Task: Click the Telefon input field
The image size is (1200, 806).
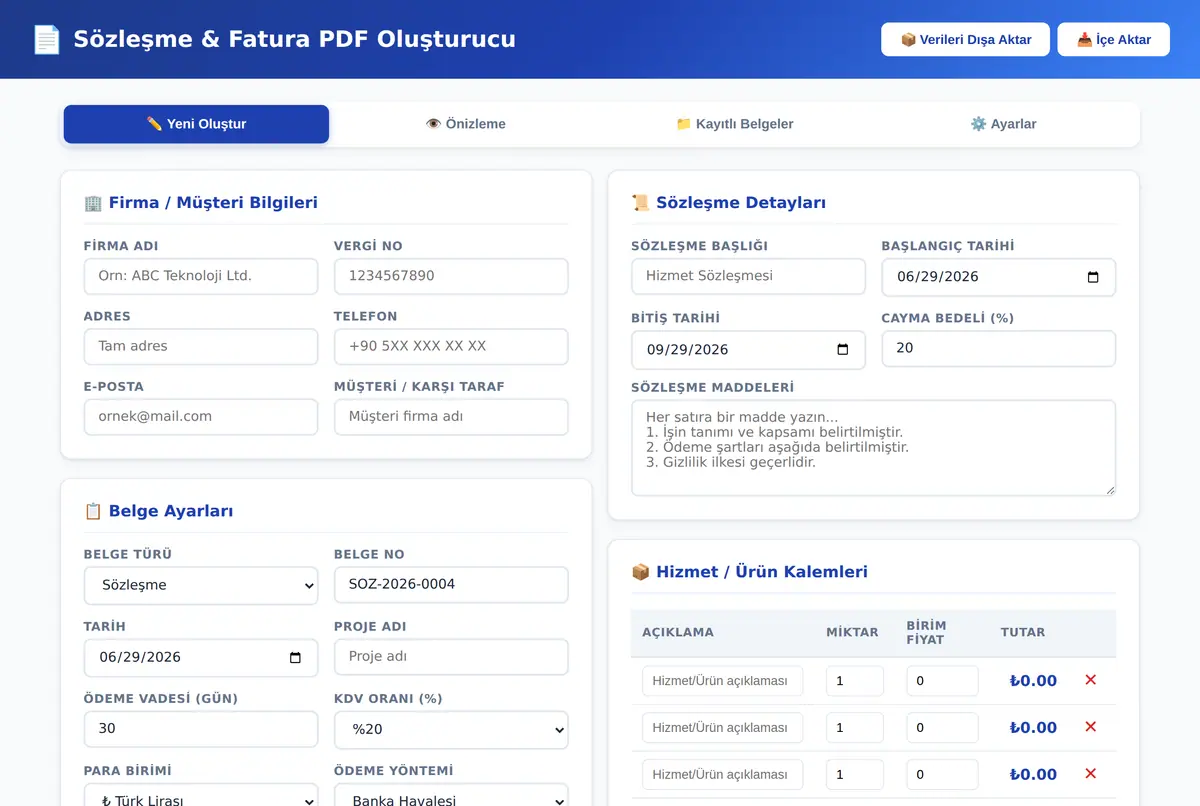Action: click(x=451, y=346)
